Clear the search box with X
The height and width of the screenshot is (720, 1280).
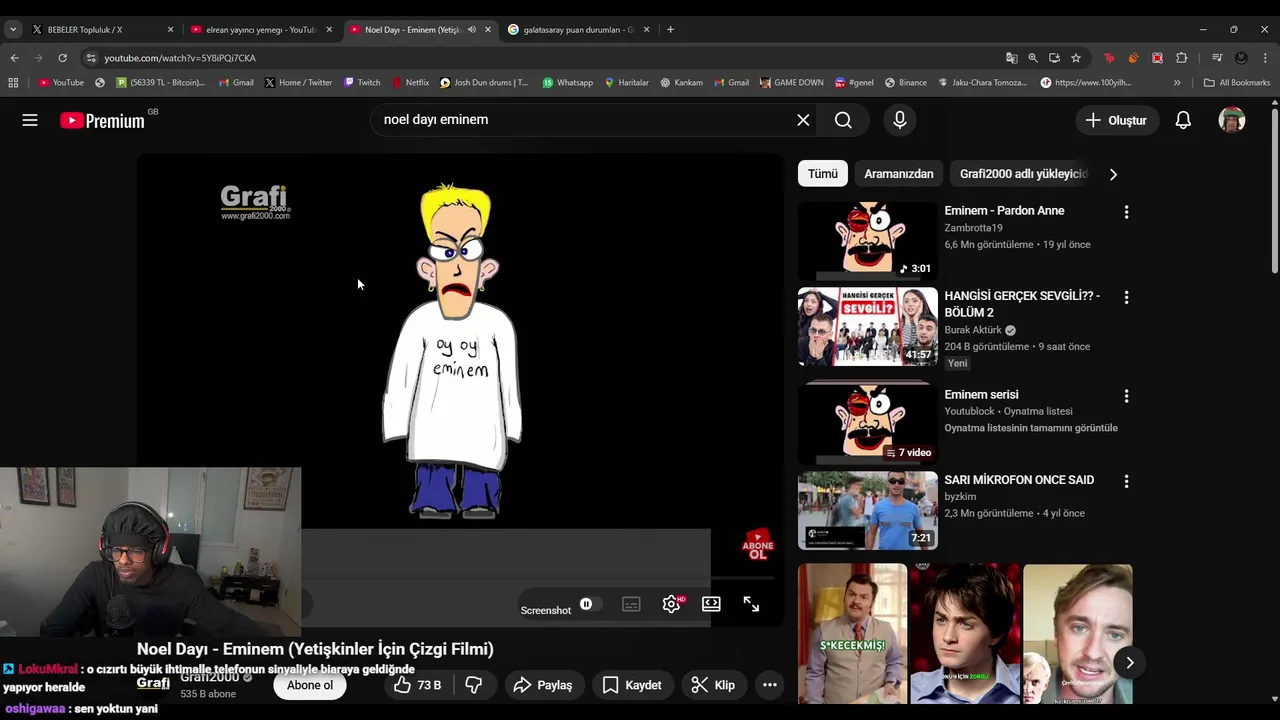coord(803,120)
